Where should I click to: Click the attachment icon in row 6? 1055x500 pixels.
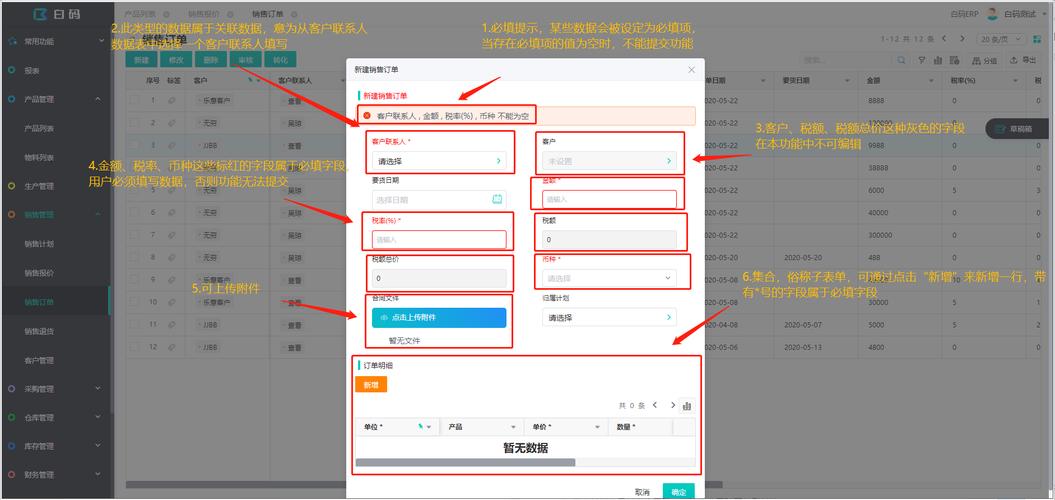point(172,213)
